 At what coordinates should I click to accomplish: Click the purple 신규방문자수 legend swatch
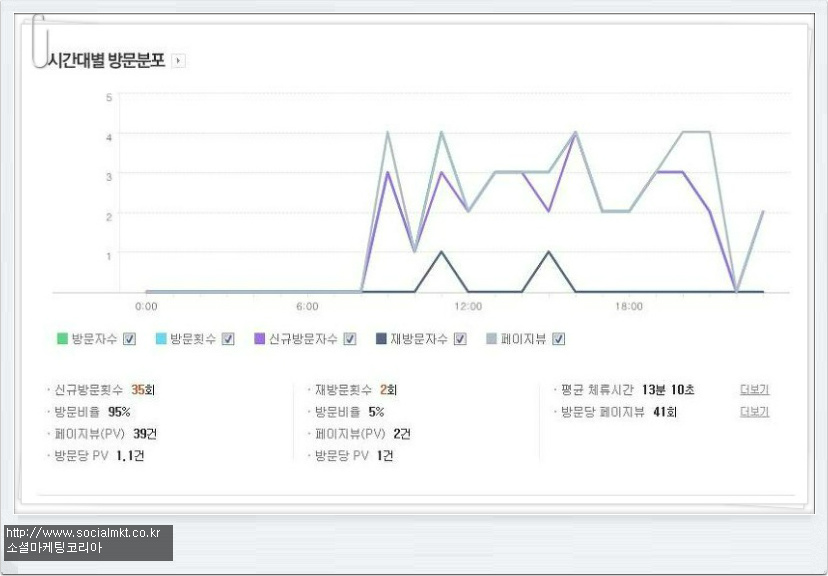click(260, 338)
